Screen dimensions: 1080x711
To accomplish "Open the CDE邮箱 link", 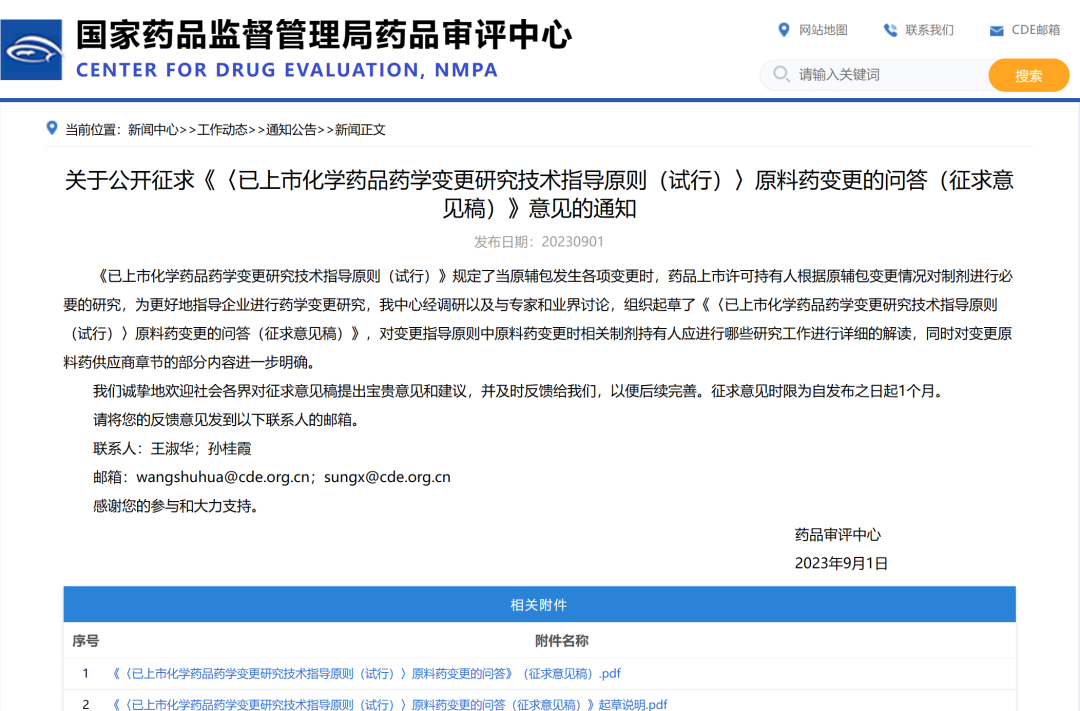I will pyautogui.click(x=1036, y=30).
